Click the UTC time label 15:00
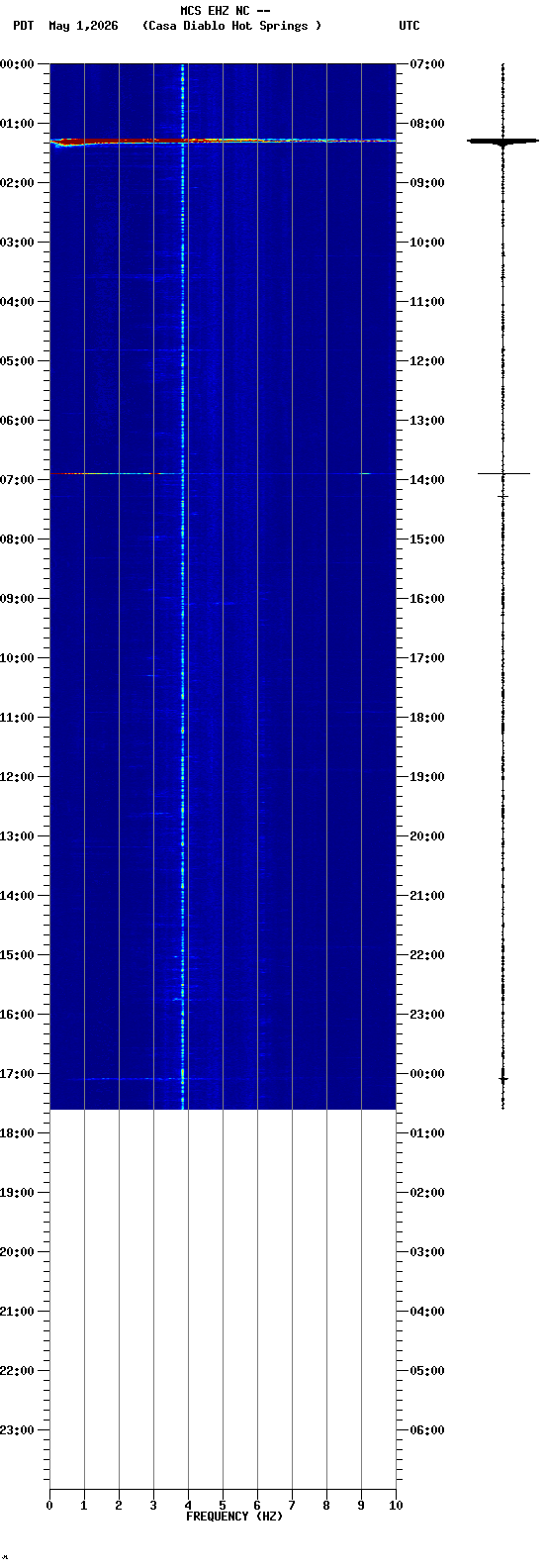Image resolution: width=546 pixels, height=1568 pixels. (x=427, y=539)
